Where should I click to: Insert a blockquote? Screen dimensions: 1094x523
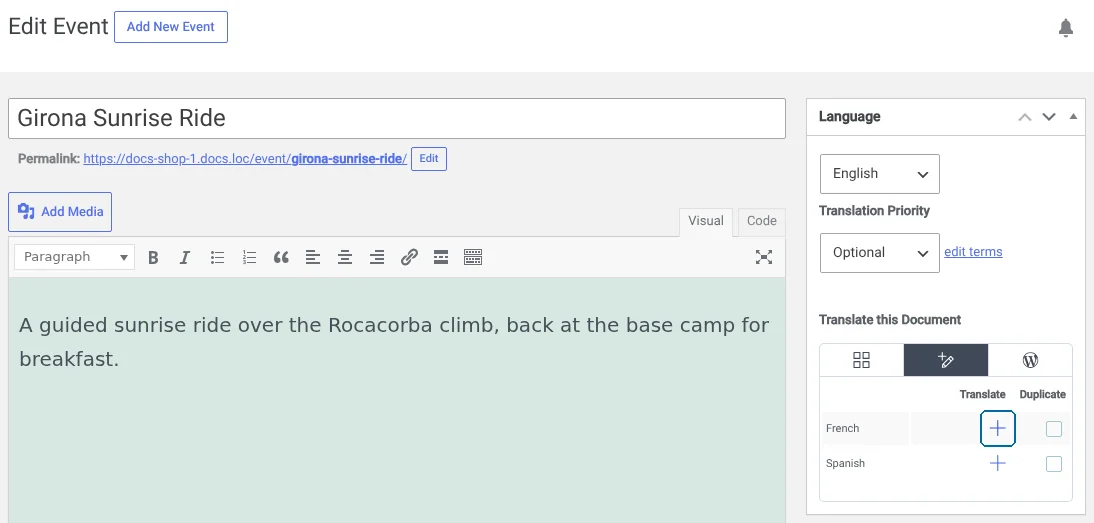(x=281, y=257)
